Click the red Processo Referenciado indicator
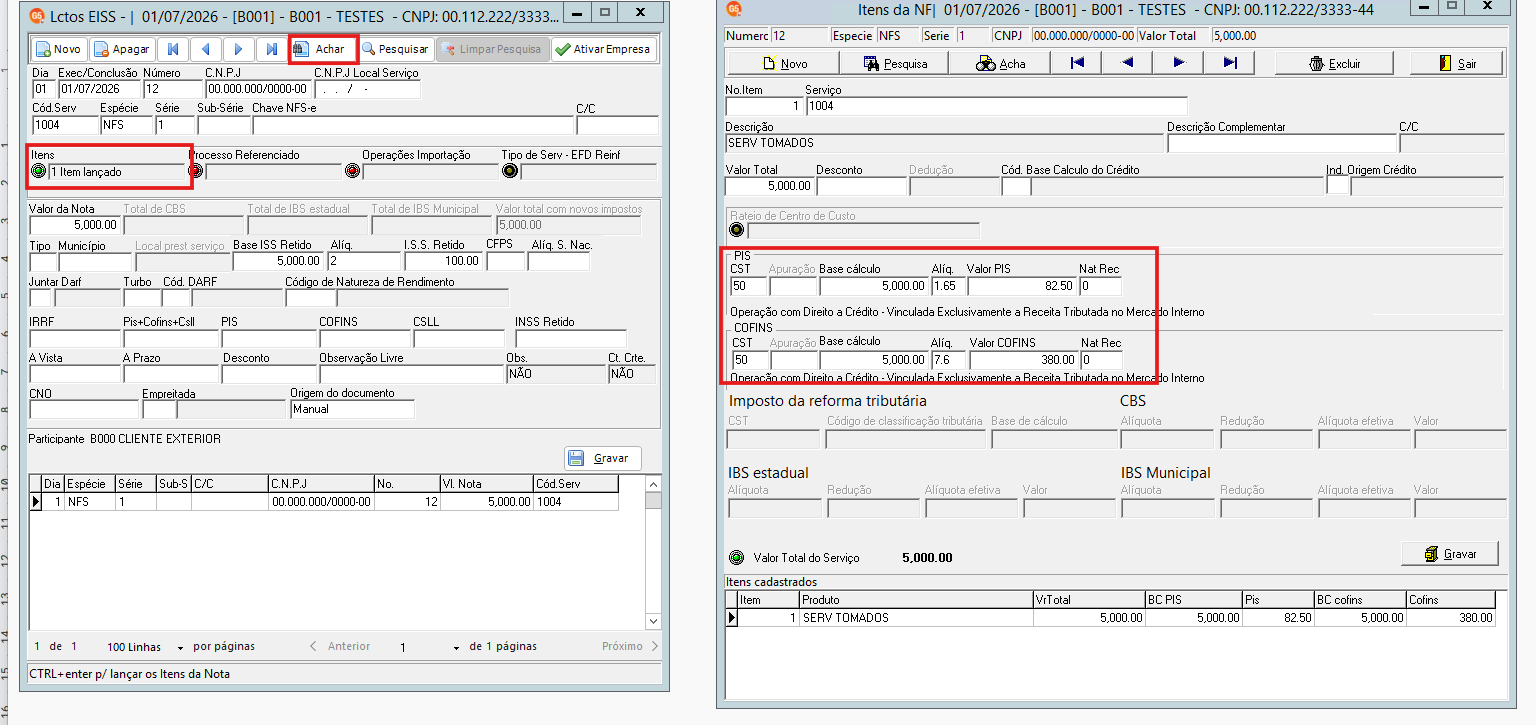The height and width of the screenshot is (725, 1536). coord(196,171)
